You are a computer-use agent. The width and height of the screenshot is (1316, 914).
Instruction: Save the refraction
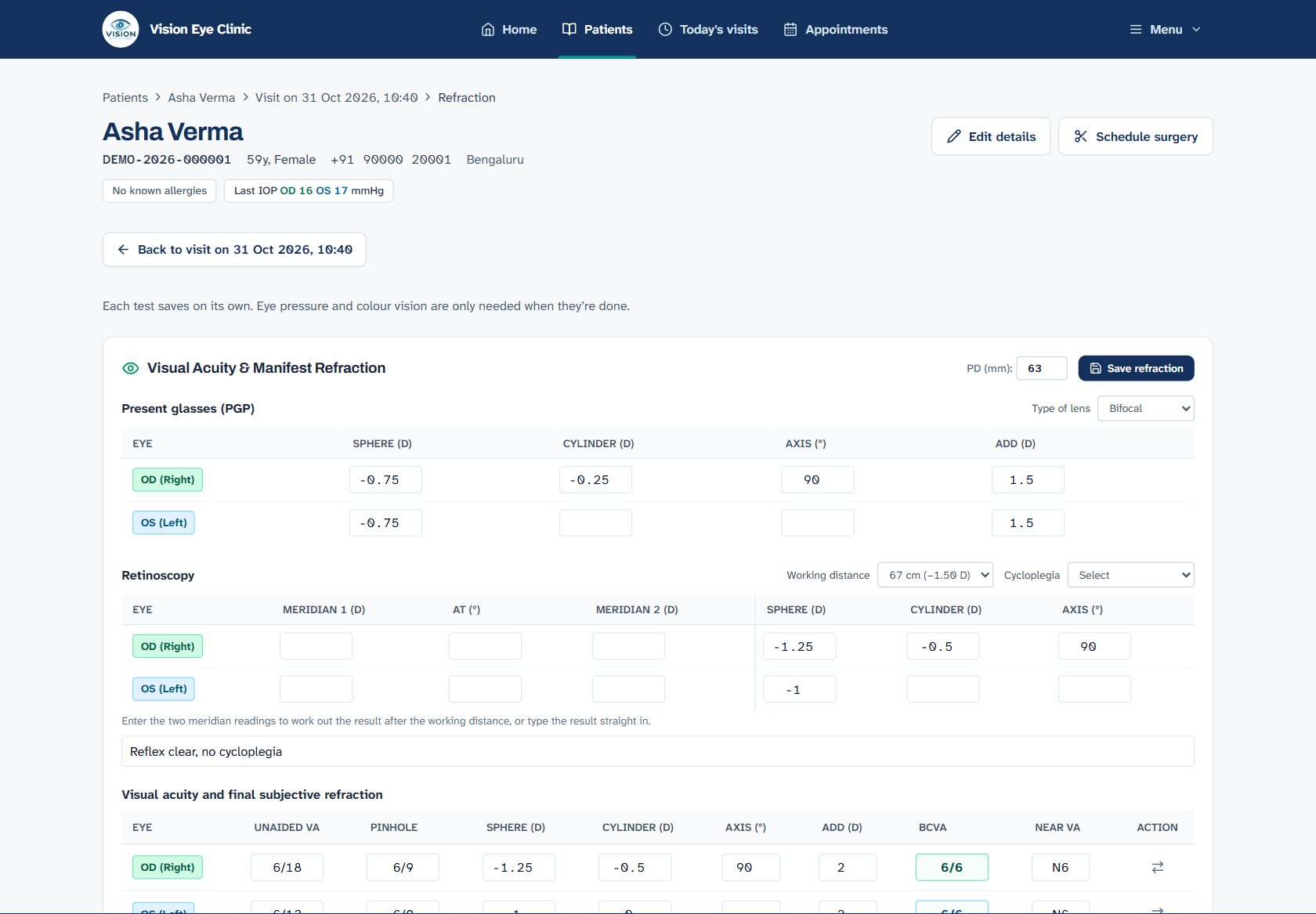1136,368
